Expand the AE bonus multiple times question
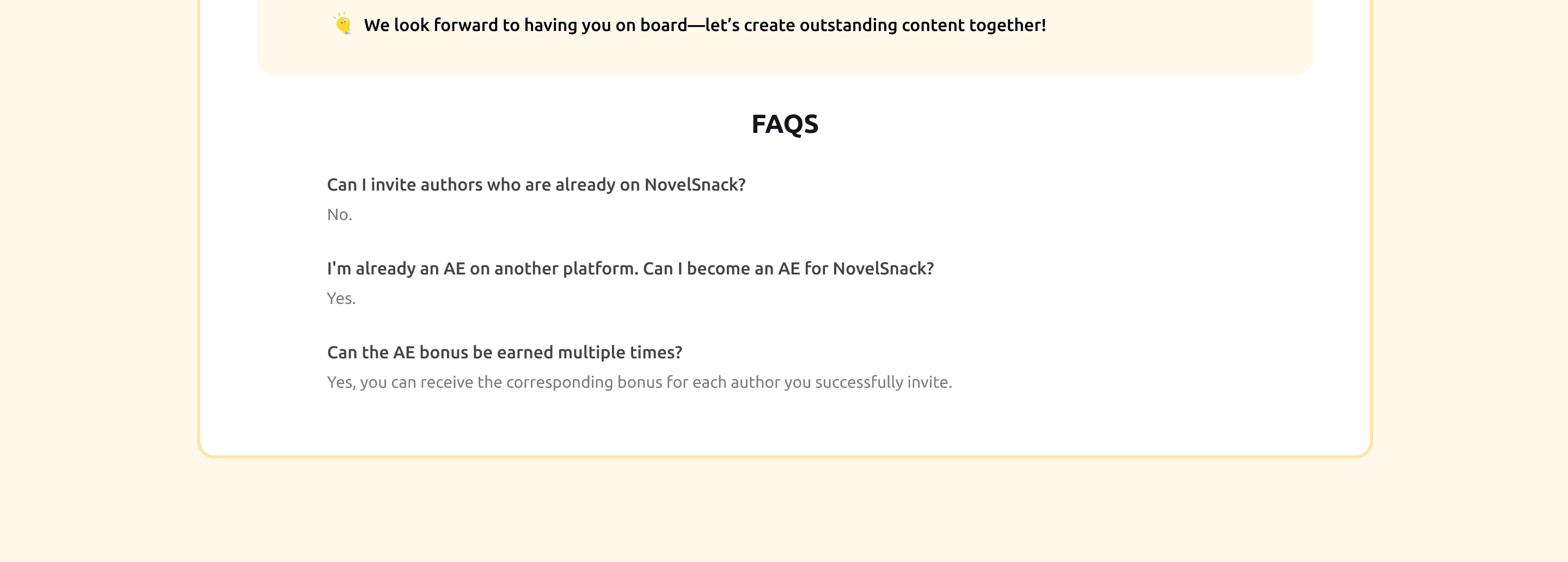This screenshot has width=1568, height=562. point(505,351)
